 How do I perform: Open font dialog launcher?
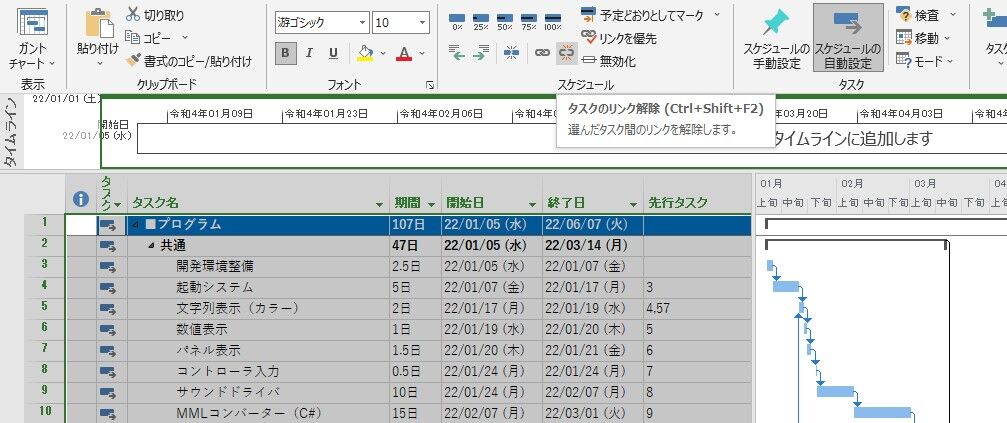(431, 85)
